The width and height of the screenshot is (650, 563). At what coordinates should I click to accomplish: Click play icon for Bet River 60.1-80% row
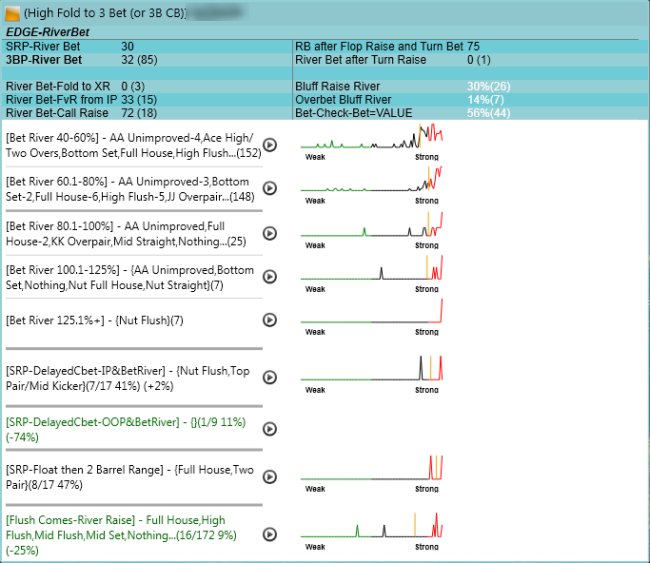[x=269, y=189]
